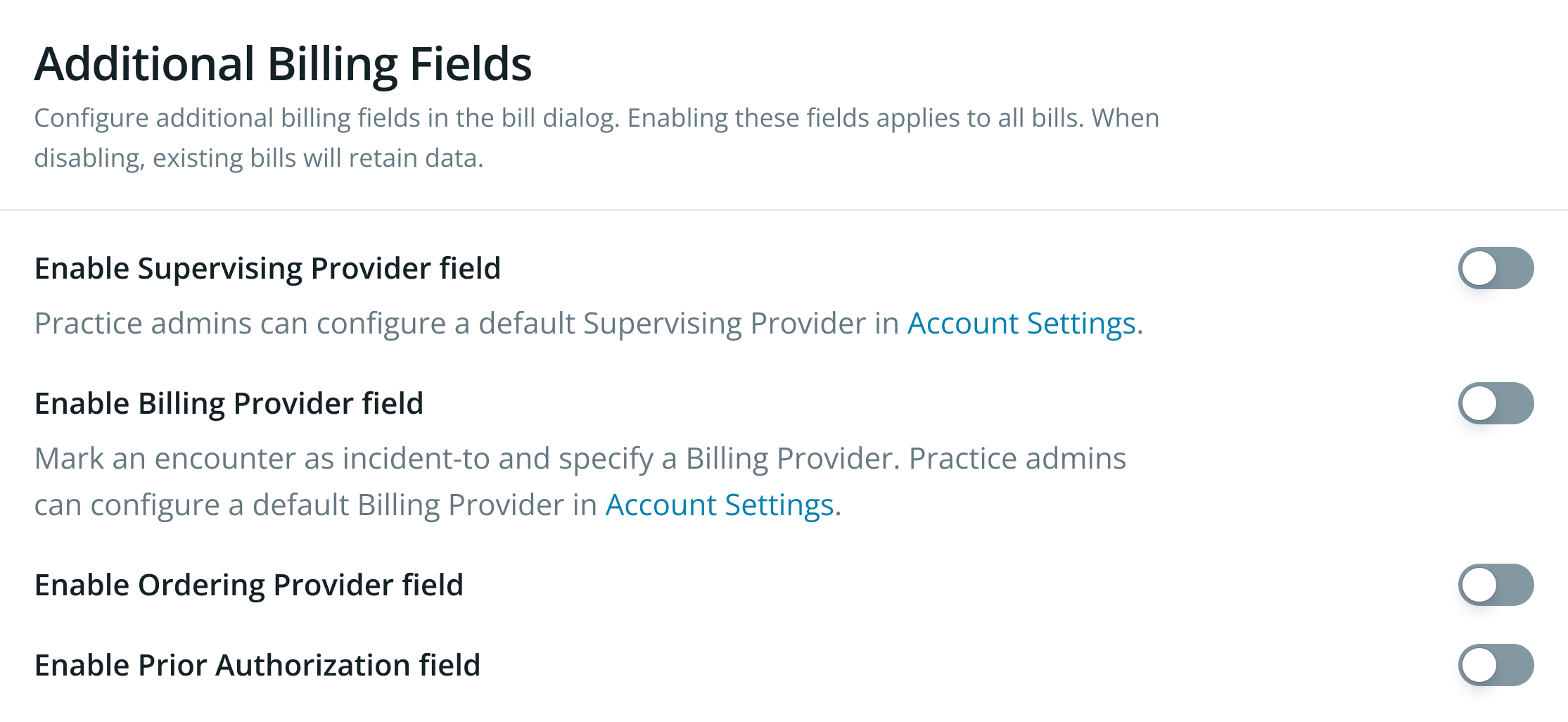This screenshot has width=1568, height=722.
Task: Click the word 'Additional' in the page title
Action: pos(145,64)
